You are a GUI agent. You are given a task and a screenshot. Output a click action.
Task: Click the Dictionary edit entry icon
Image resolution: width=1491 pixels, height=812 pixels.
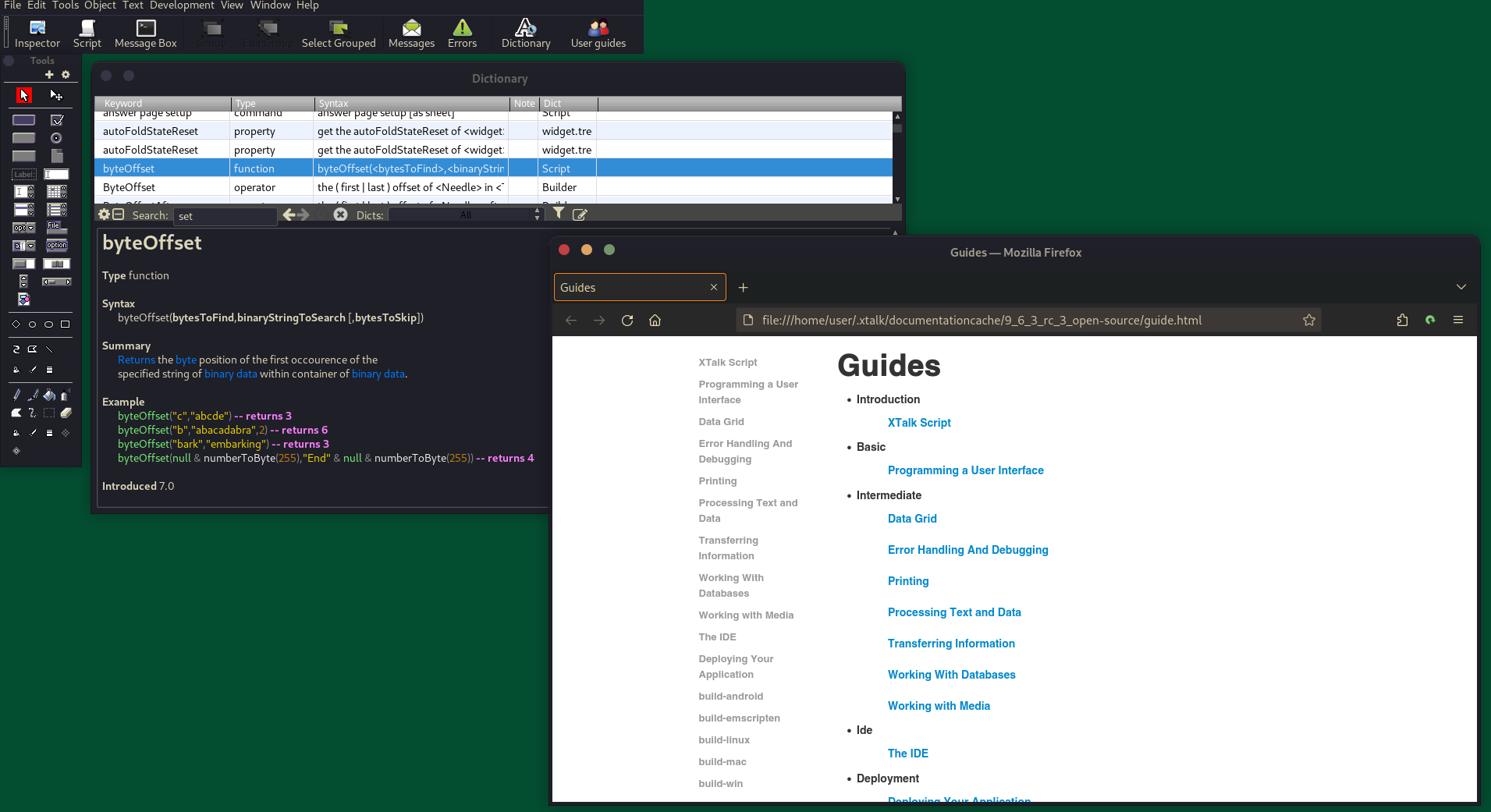coord(580,215)
